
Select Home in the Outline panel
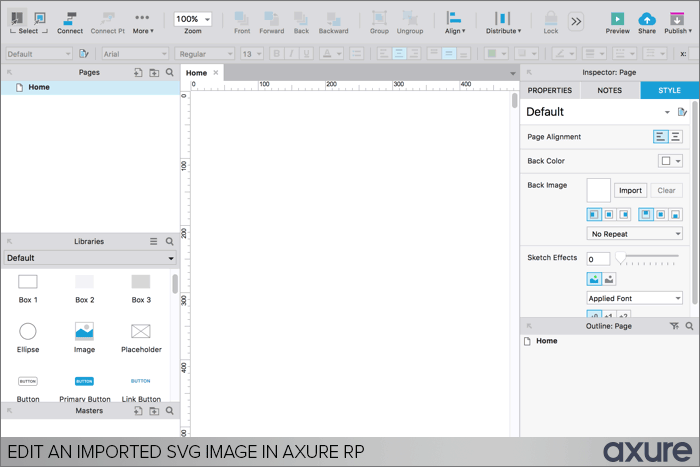[546, 341]
